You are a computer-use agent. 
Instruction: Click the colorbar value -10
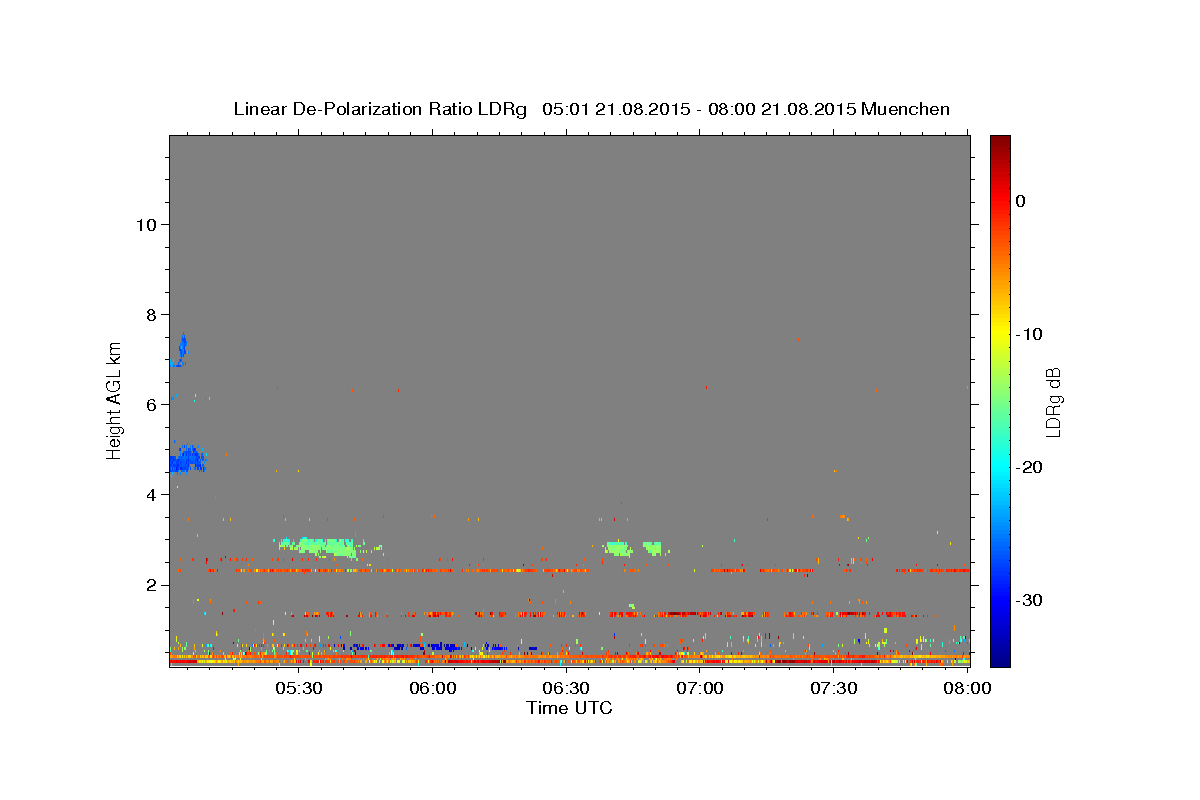[1030, 334]
